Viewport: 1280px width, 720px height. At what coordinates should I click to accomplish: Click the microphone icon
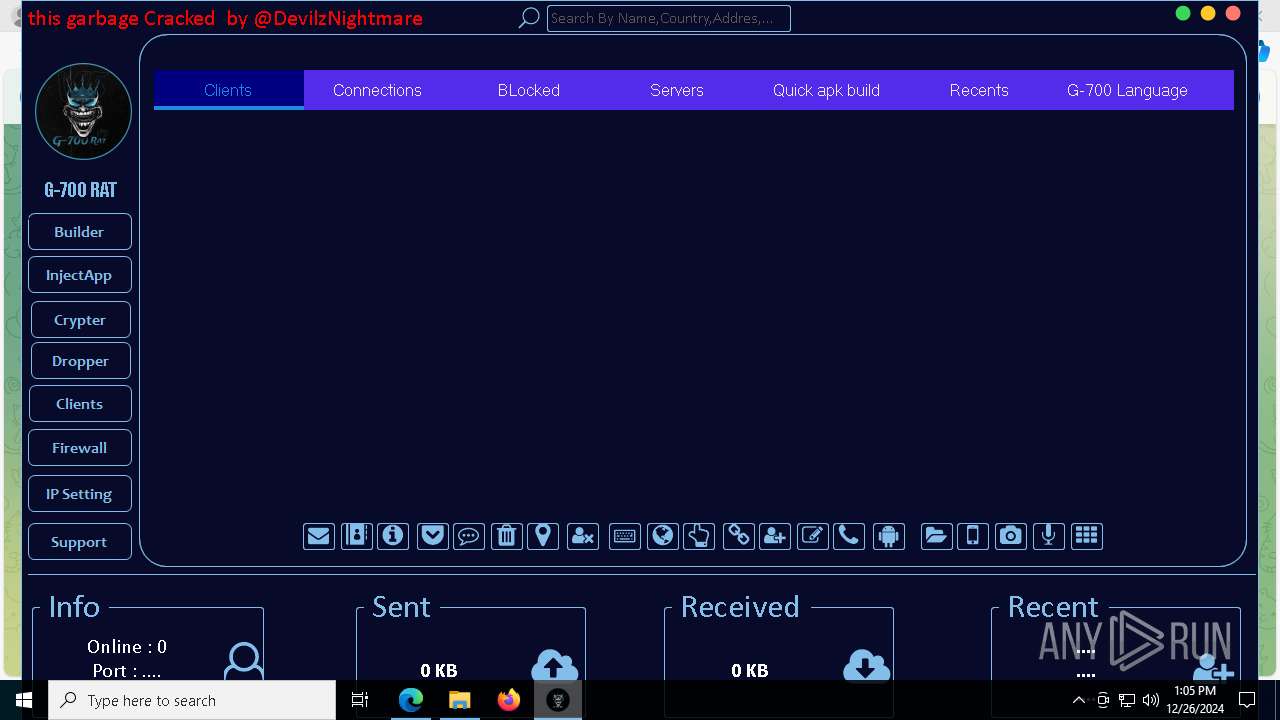click(x=1048, y=536)
